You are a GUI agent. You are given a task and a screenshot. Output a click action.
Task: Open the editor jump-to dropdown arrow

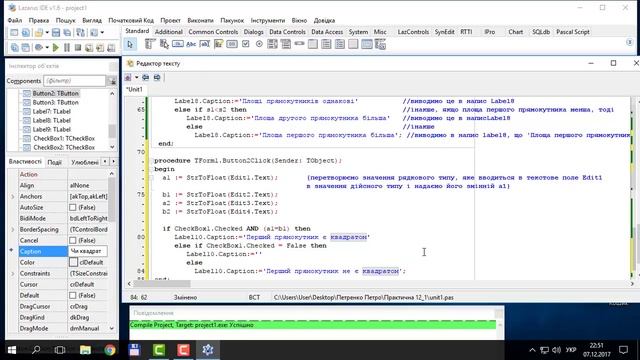[136, 78]
